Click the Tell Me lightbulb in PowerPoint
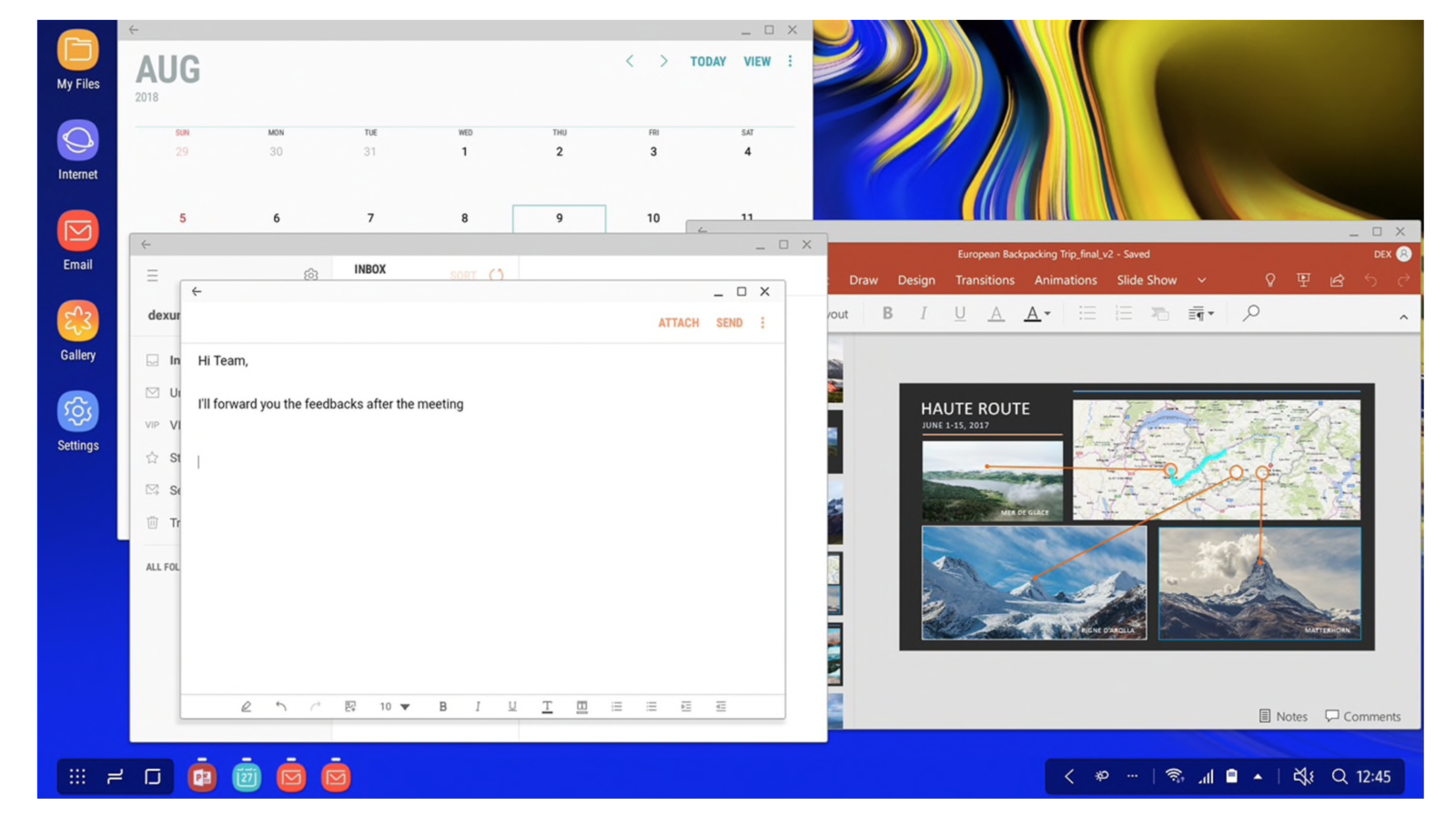 pos(1270,280)
